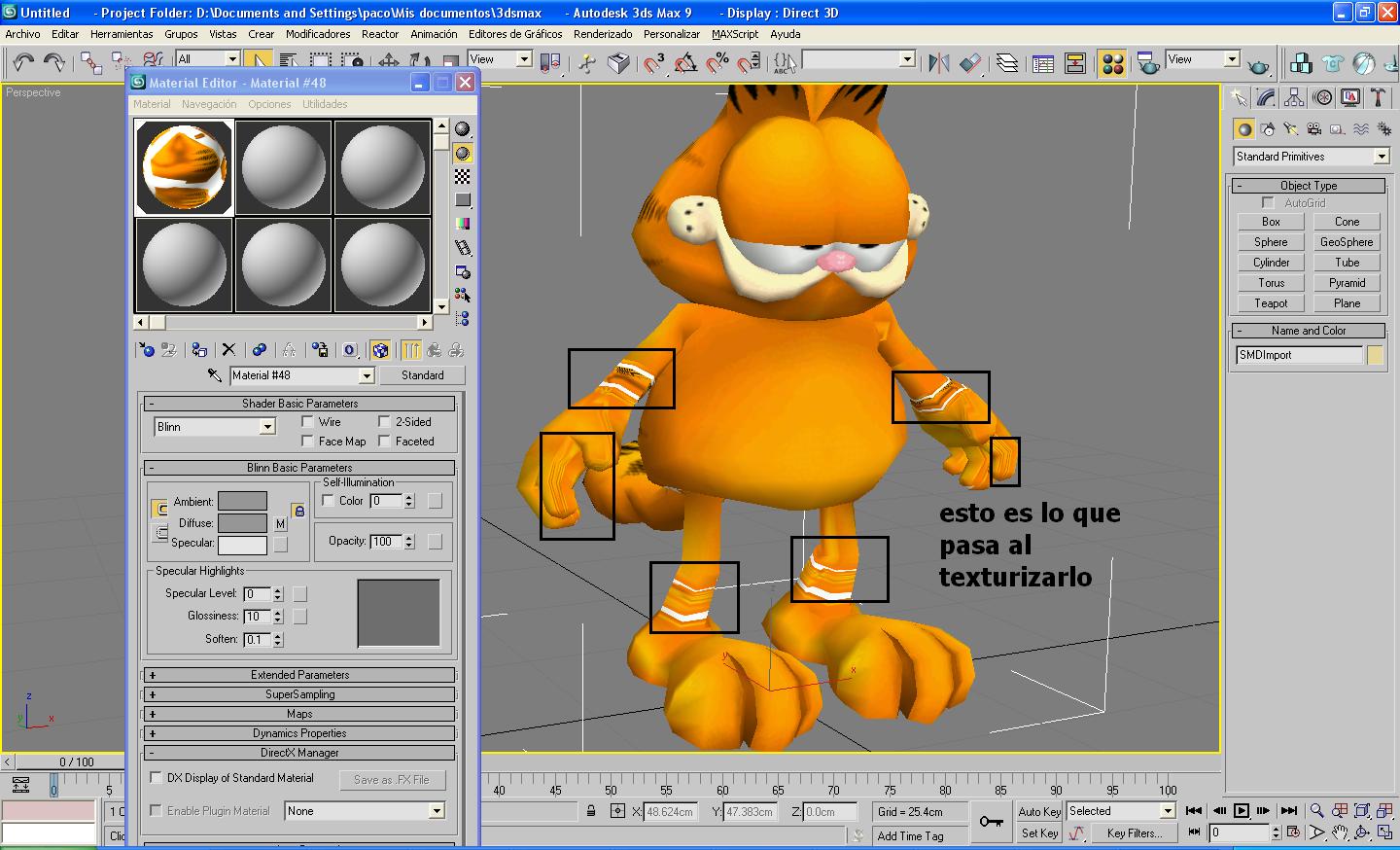Open the Layer Manager
Viewport: 1400px width, 850px height.
point(1007,63)
